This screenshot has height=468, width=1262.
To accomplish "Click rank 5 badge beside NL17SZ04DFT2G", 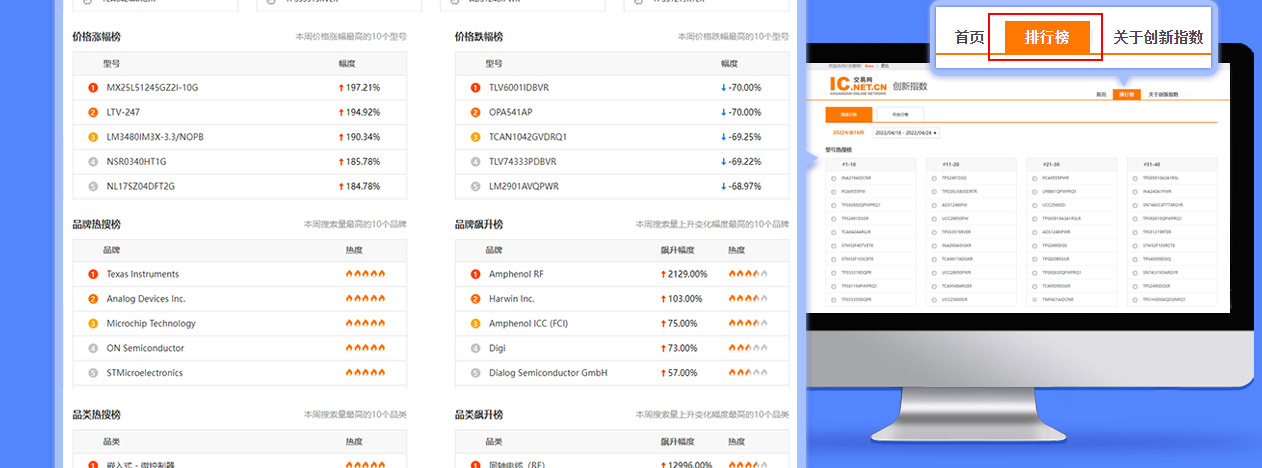I will click(93, 186).
